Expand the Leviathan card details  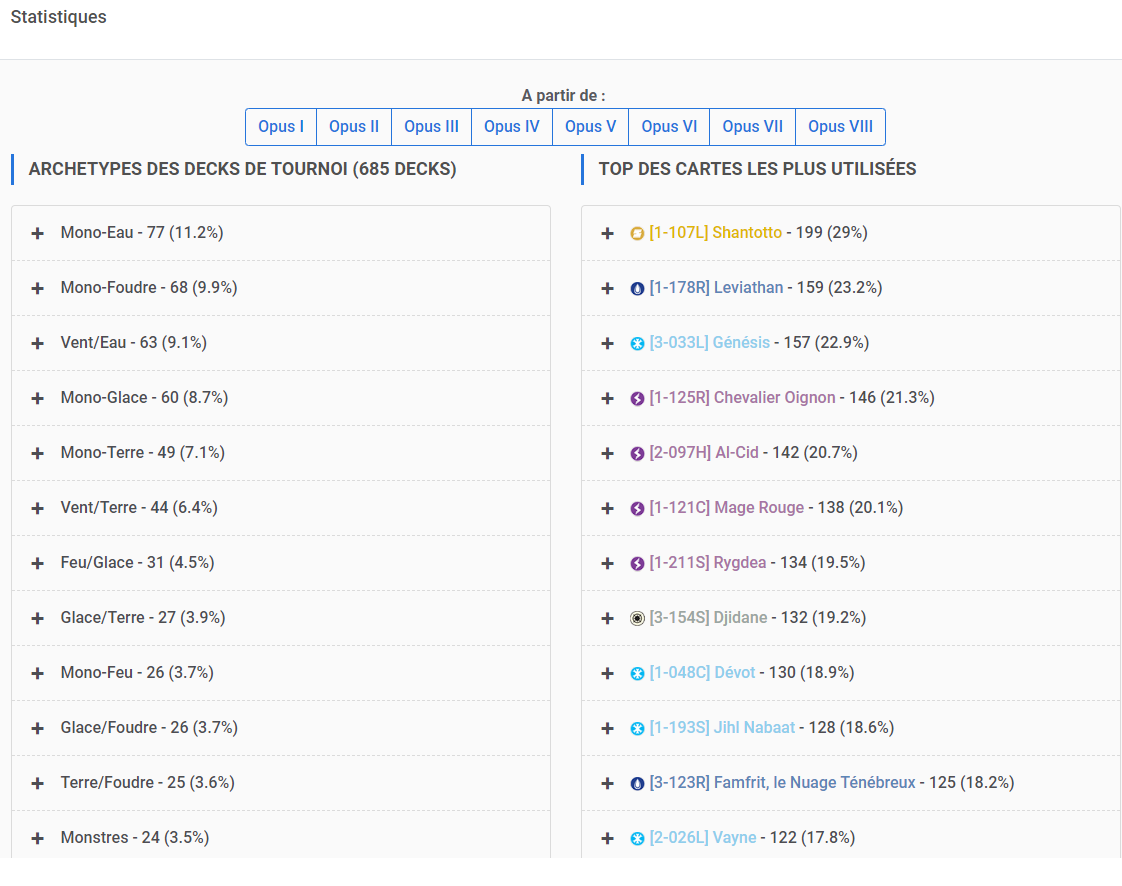click(608, 288)
